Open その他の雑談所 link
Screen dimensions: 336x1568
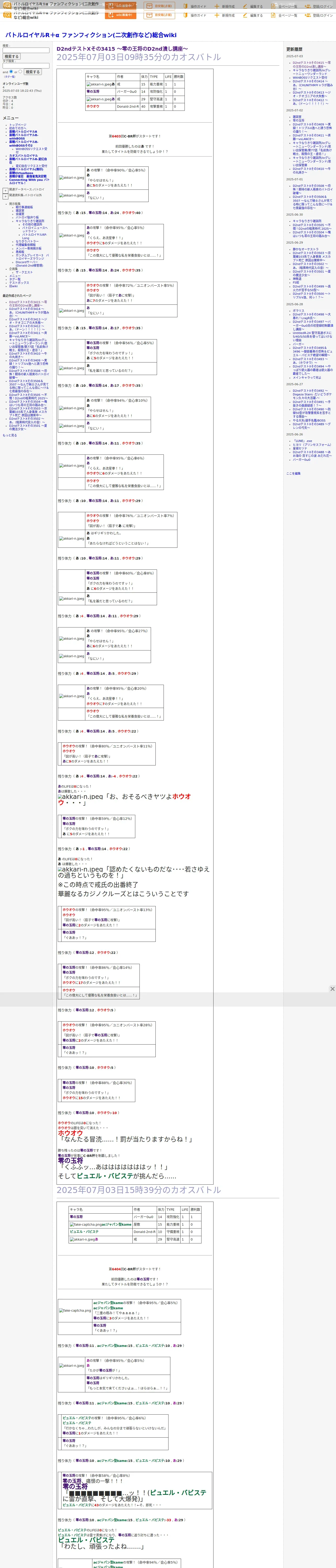tap(32, 224)
